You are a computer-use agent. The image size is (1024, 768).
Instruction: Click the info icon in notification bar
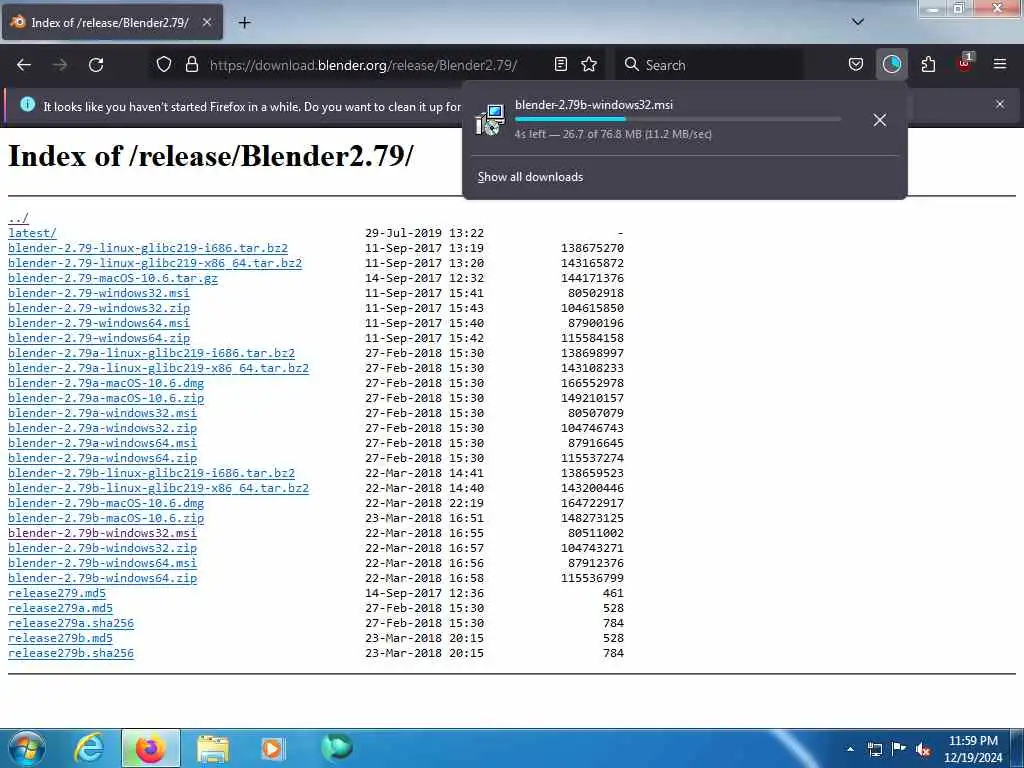[x=27, y=104]
